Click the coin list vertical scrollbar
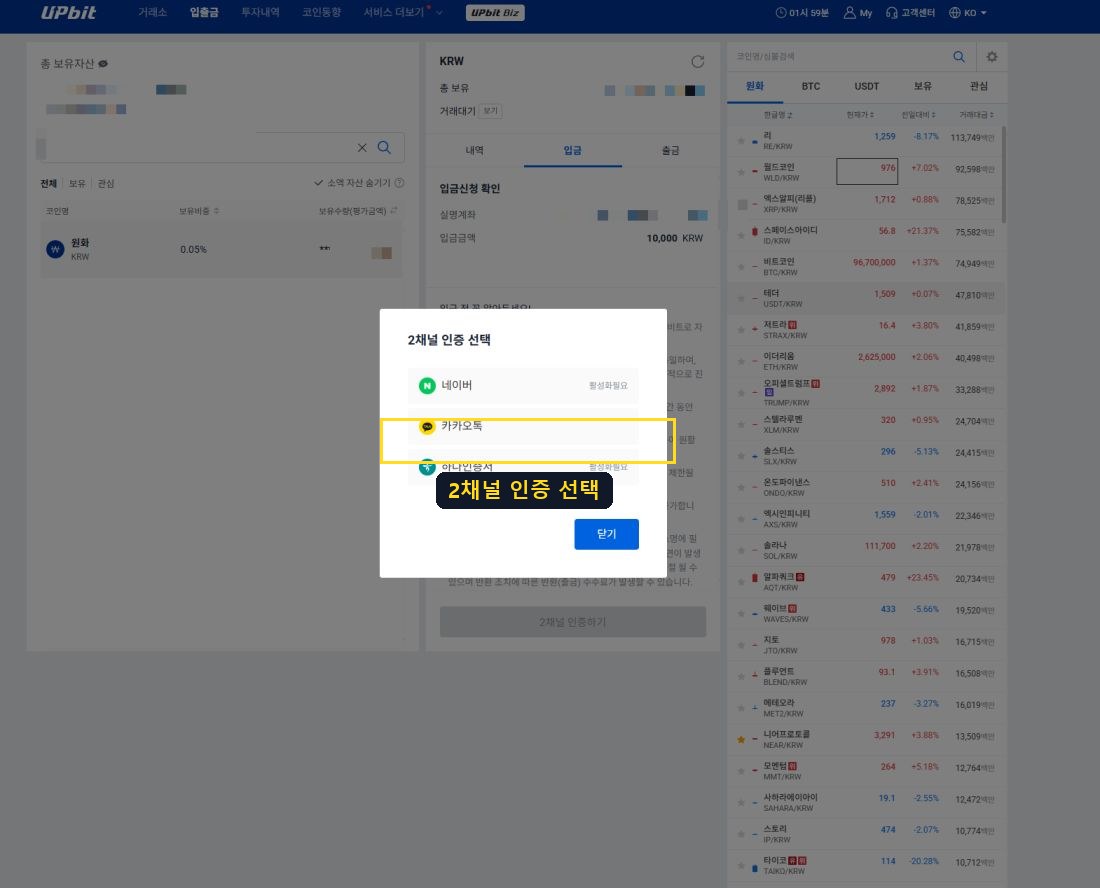 (x=1004, y=175)
